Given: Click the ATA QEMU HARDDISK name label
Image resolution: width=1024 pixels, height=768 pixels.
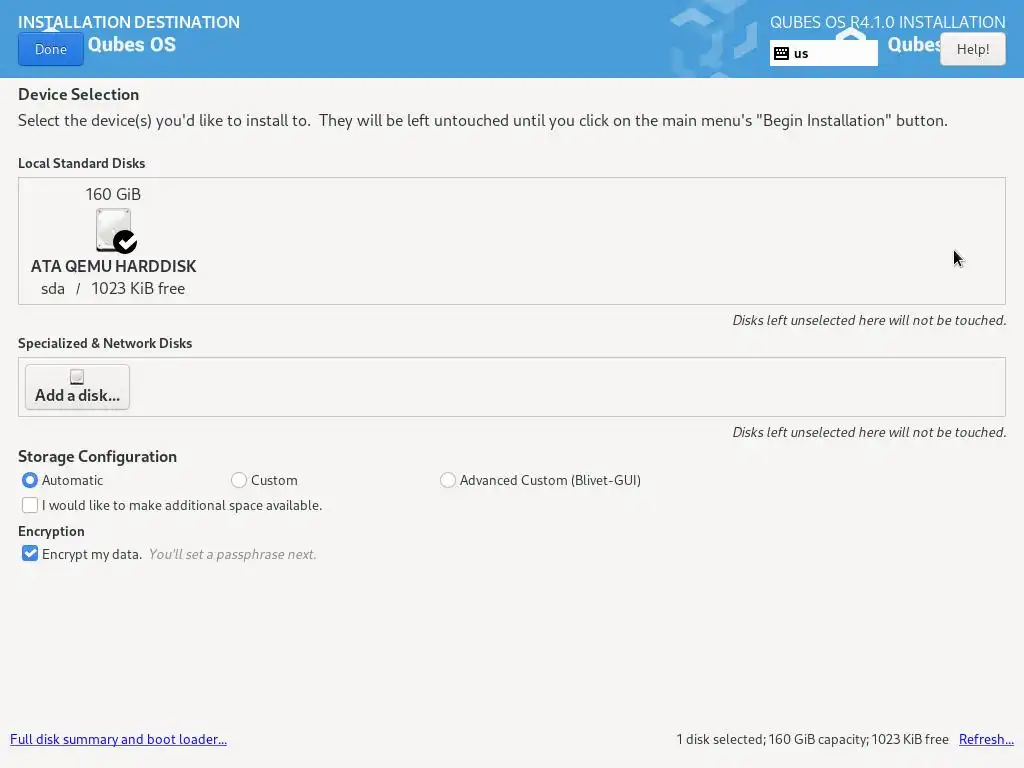Looking at the screenshot, I should [x=114, y=266].
